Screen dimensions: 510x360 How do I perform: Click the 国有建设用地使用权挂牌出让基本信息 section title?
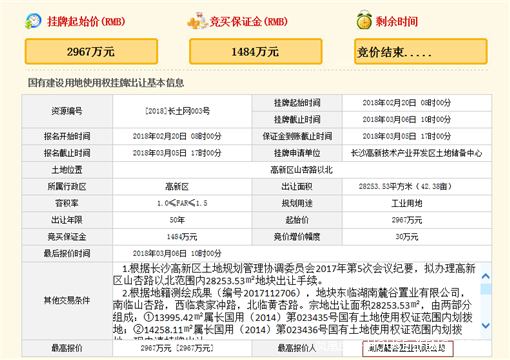[x=106, y=83]
